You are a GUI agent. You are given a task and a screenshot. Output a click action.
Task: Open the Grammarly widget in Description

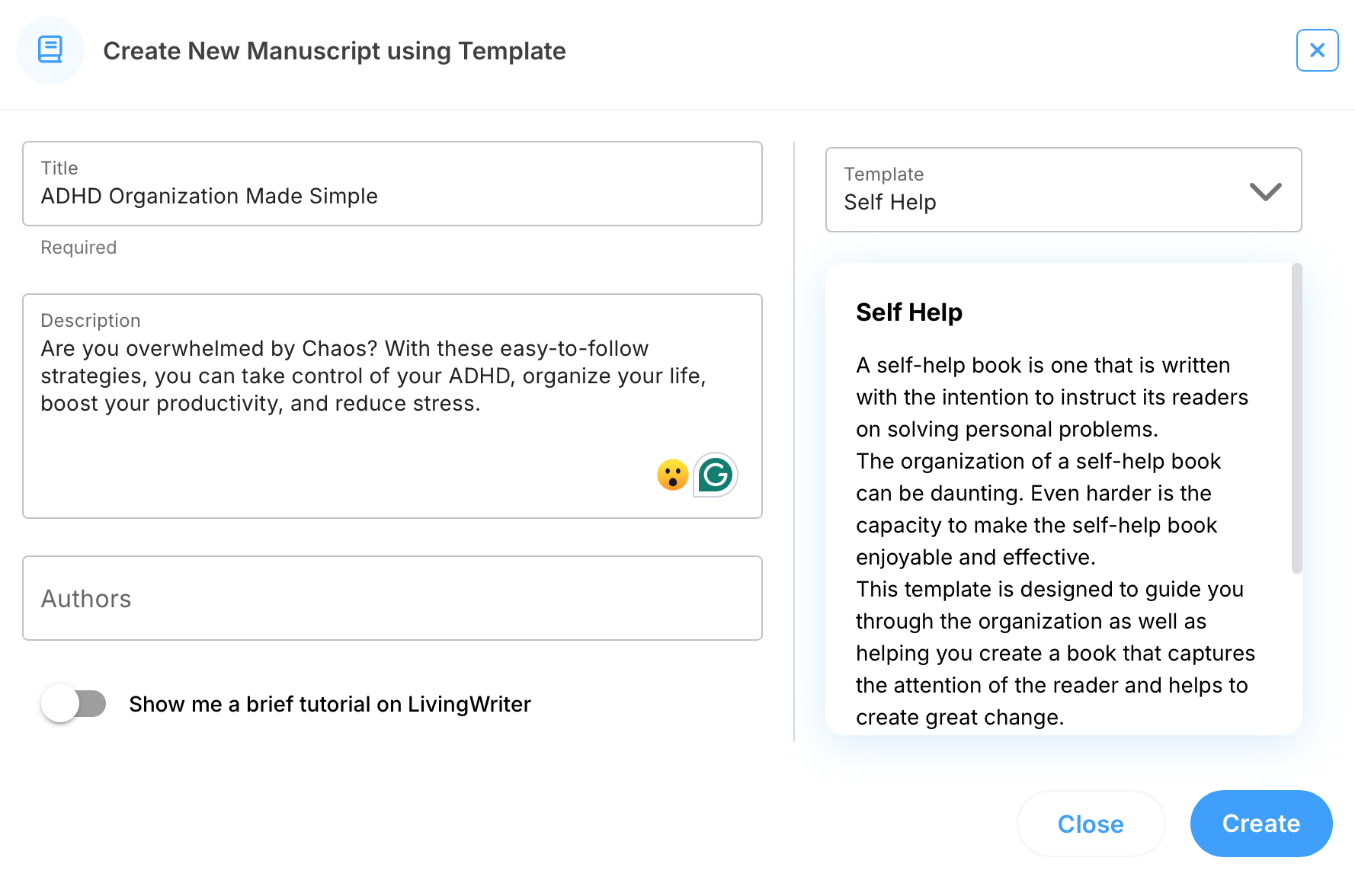(716, 475)
